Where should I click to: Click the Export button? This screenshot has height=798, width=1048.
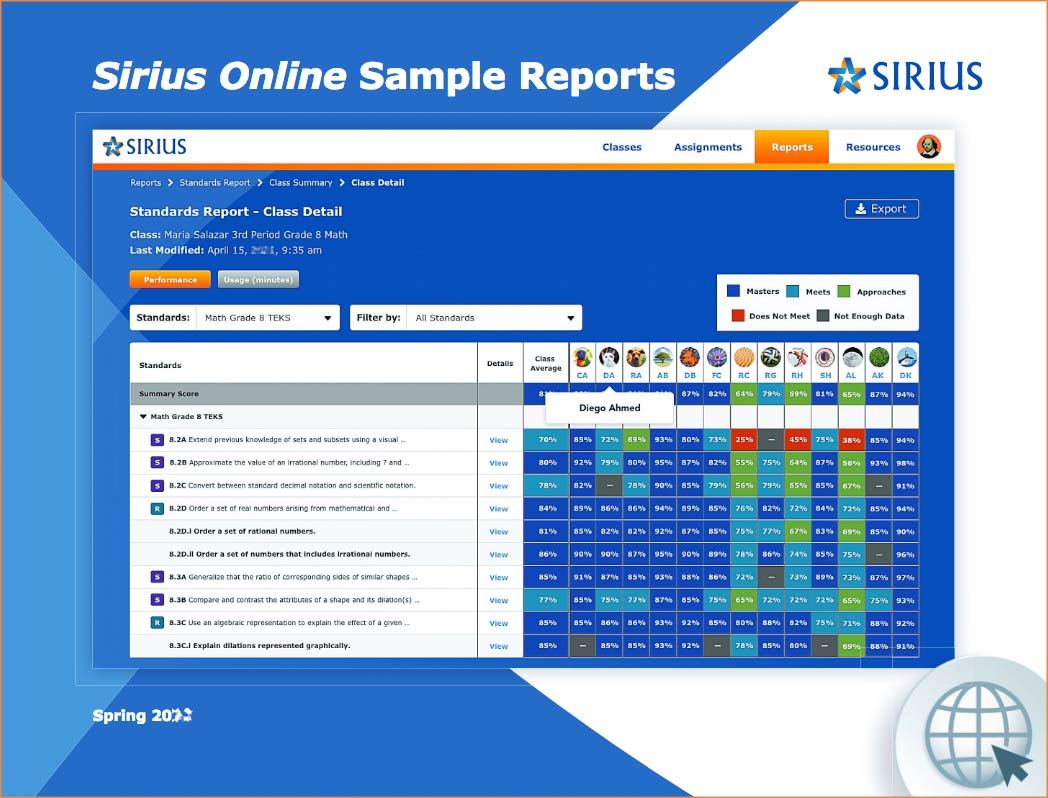click(881, 208)
